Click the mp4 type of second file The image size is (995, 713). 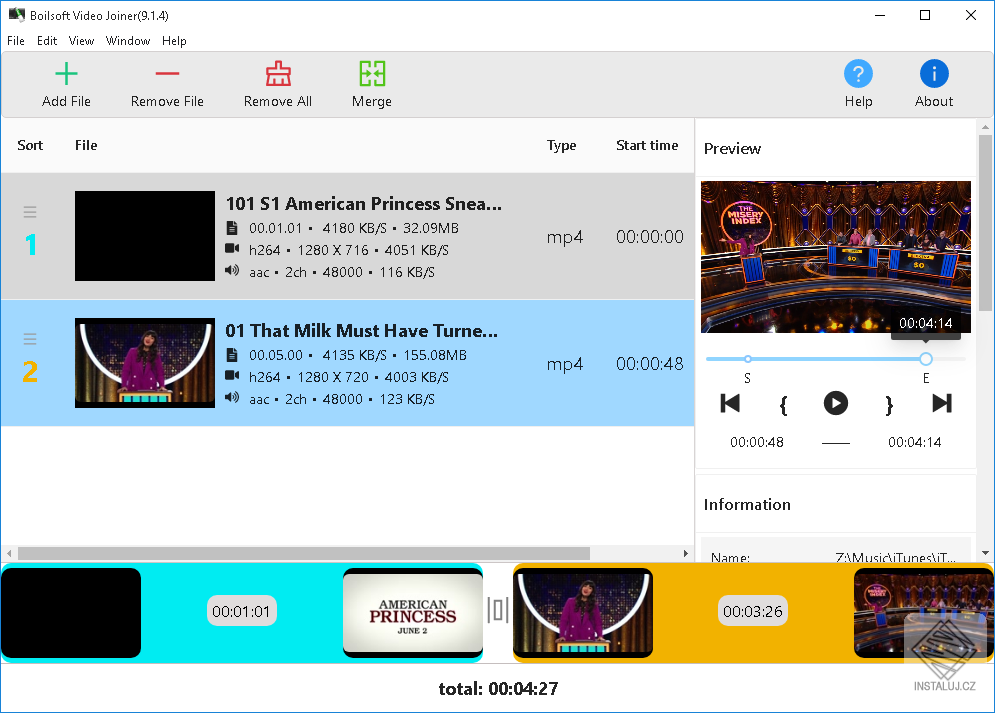point(565,364)
